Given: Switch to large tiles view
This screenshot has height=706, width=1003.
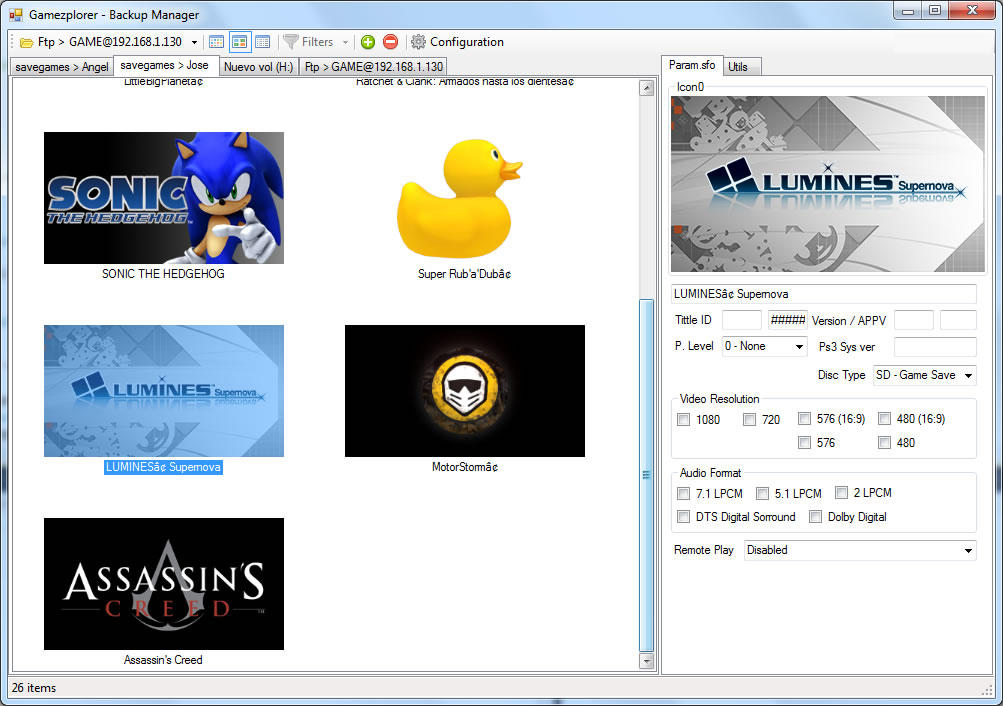Looking at the screenshot, I should [x=239, y=42].
